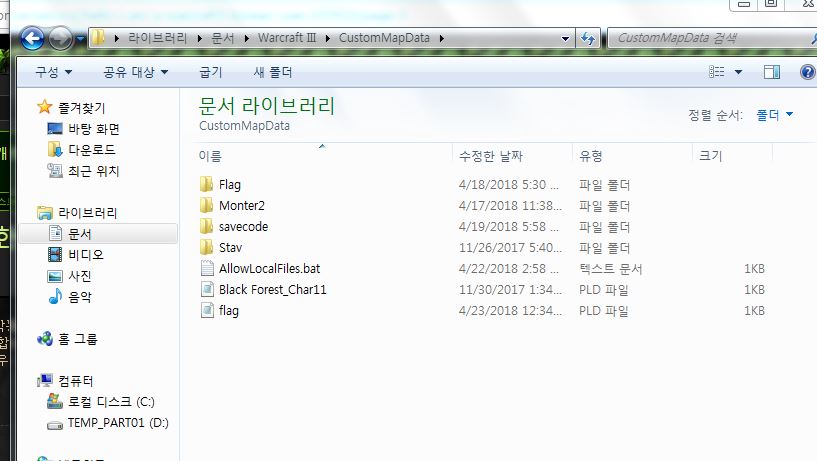
Task: Click the folder icon in the address bar
Action: (98, 38)
